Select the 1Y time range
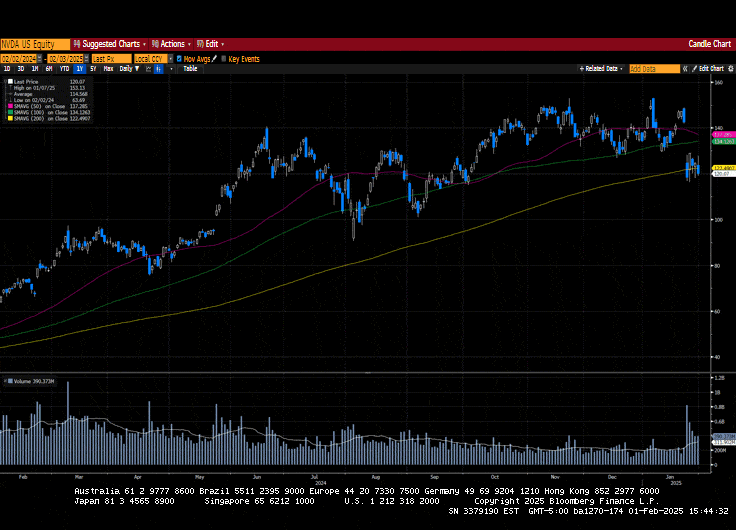 (x=79, y=68)
